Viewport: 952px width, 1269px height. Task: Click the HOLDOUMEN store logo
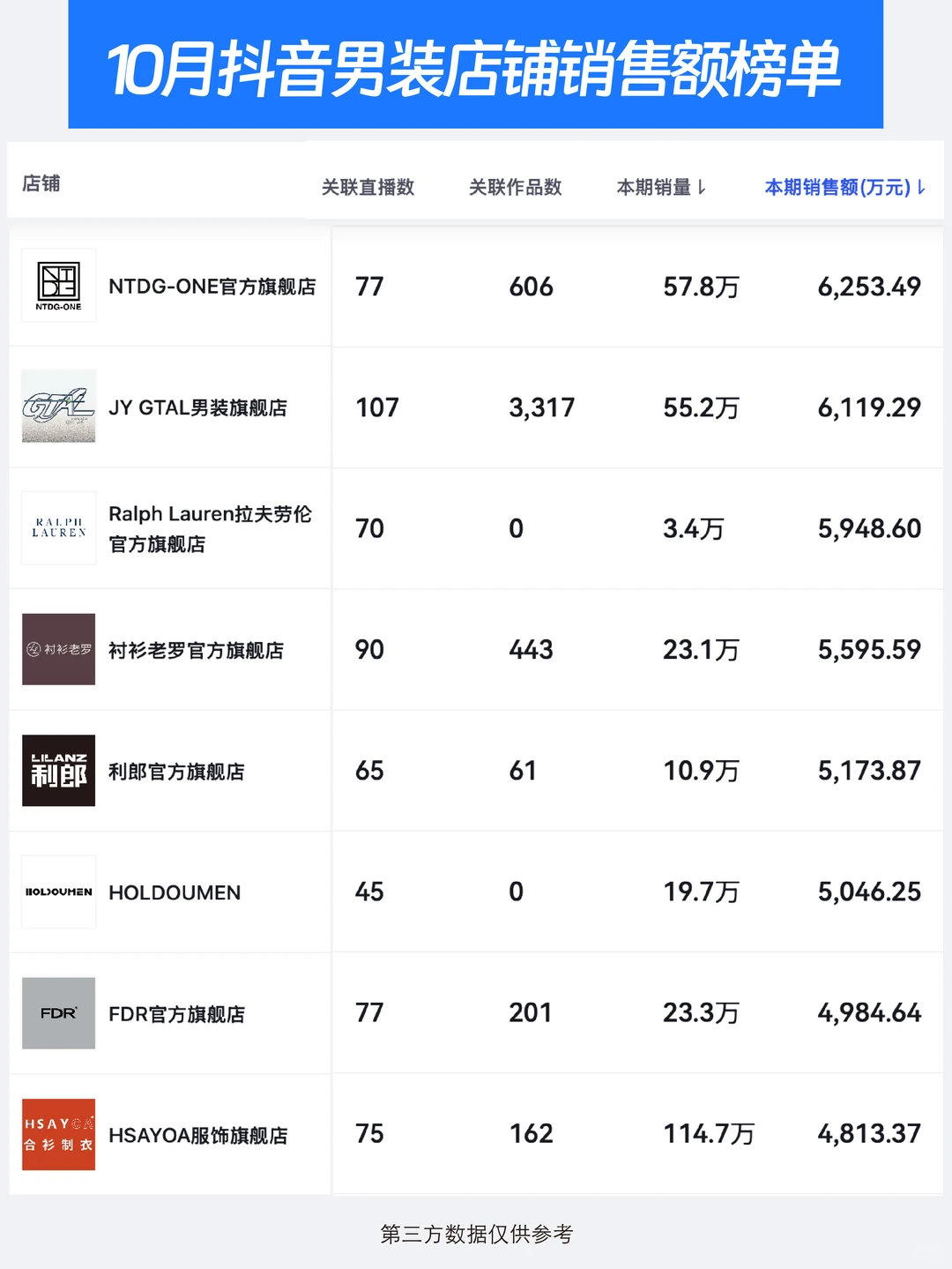click(58, 892)
